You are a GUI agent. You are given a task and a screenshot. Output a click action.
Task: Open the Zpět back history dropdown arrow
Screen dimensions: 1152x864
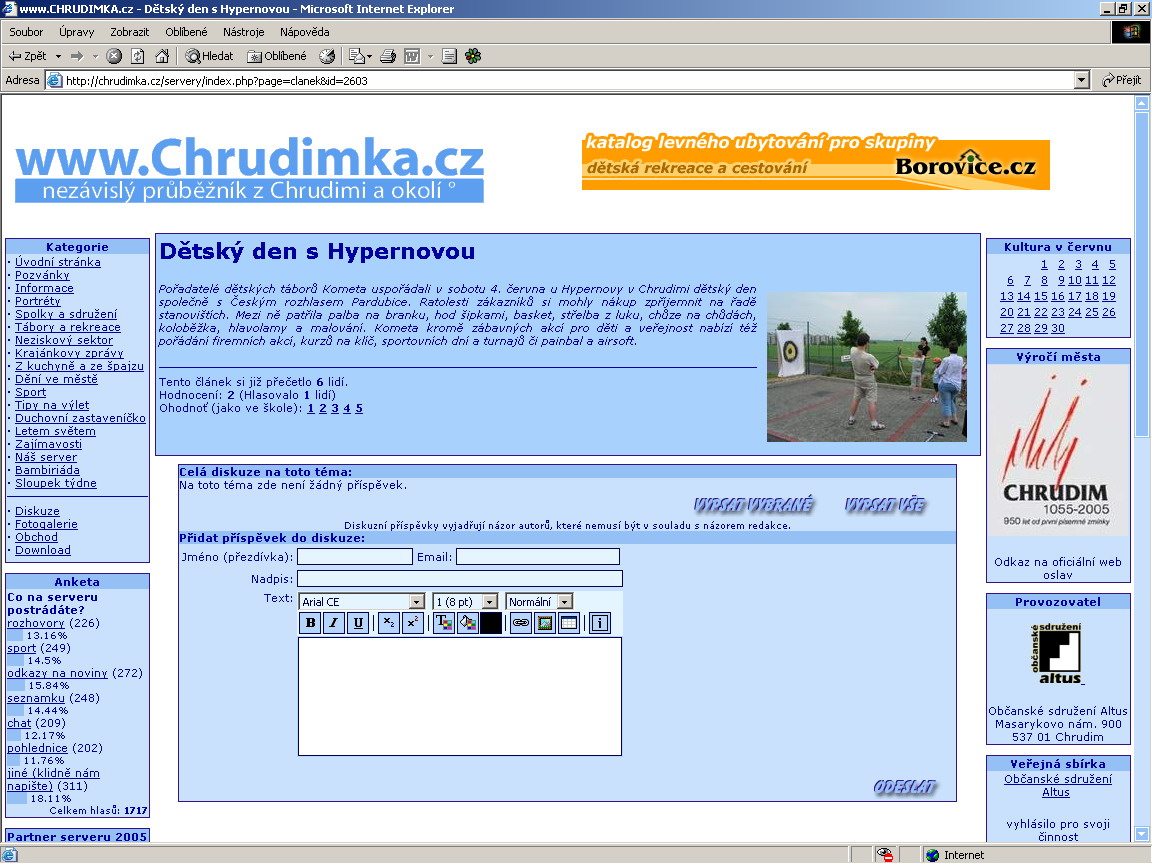[59, 56]
